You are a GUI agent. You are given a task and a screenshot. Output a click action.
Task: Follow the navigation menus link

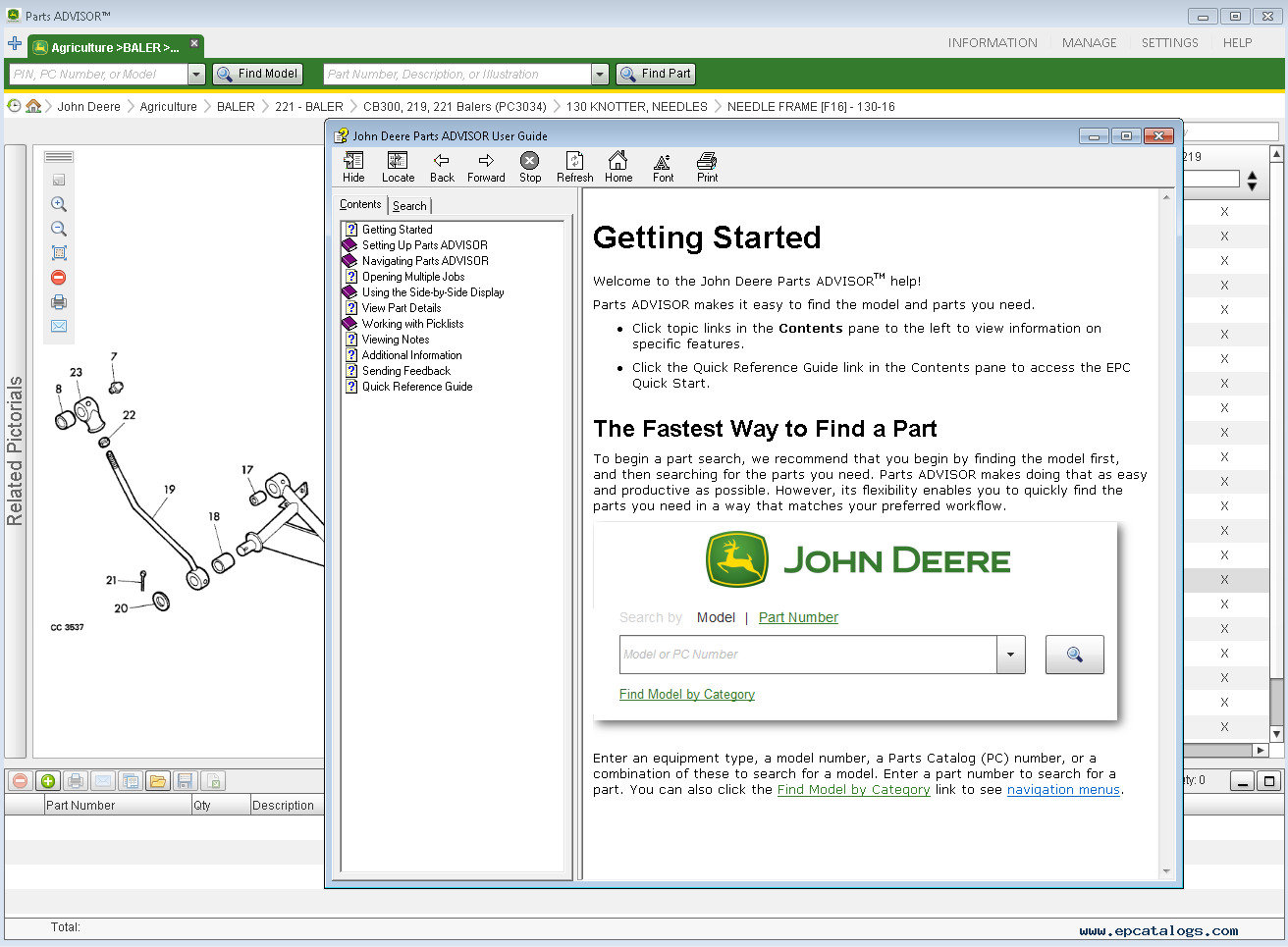coord(1063,790)
